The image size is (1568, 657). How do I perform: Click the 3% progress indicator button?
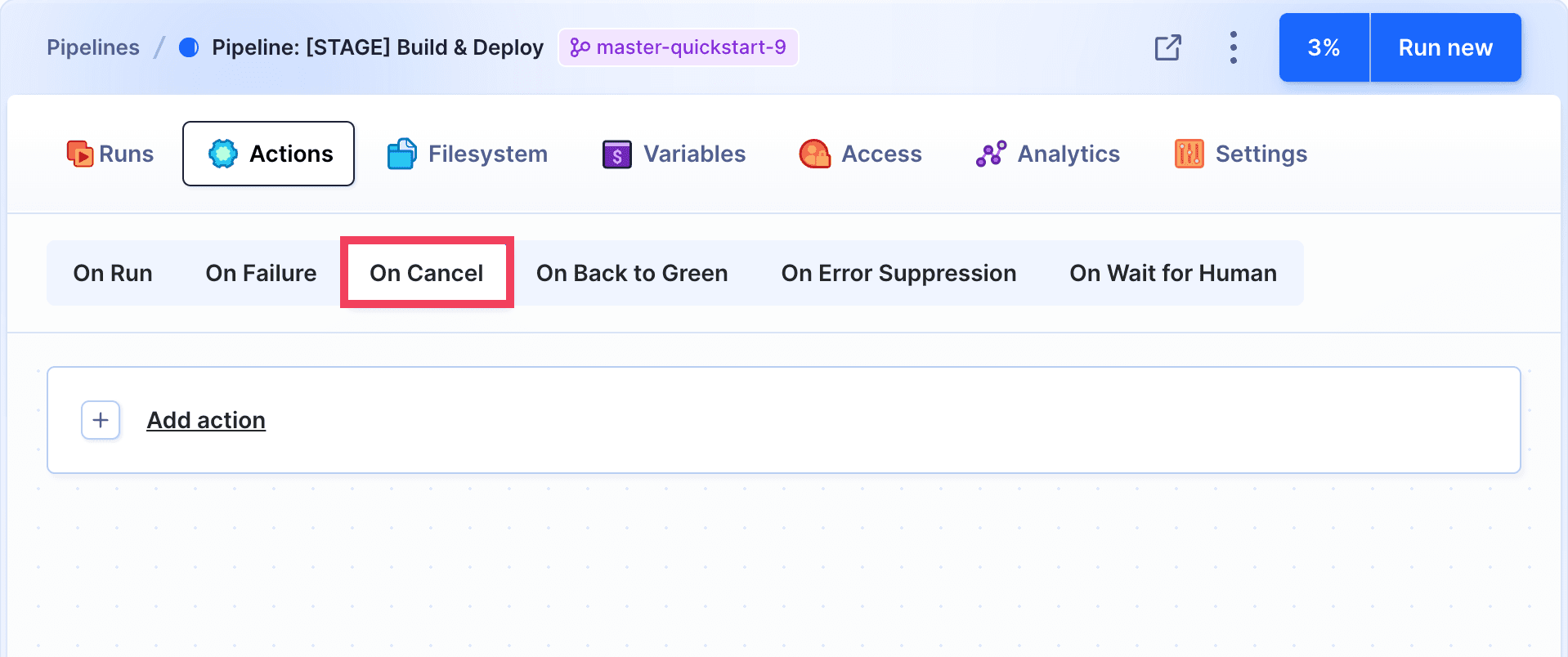pos(1324,47)
